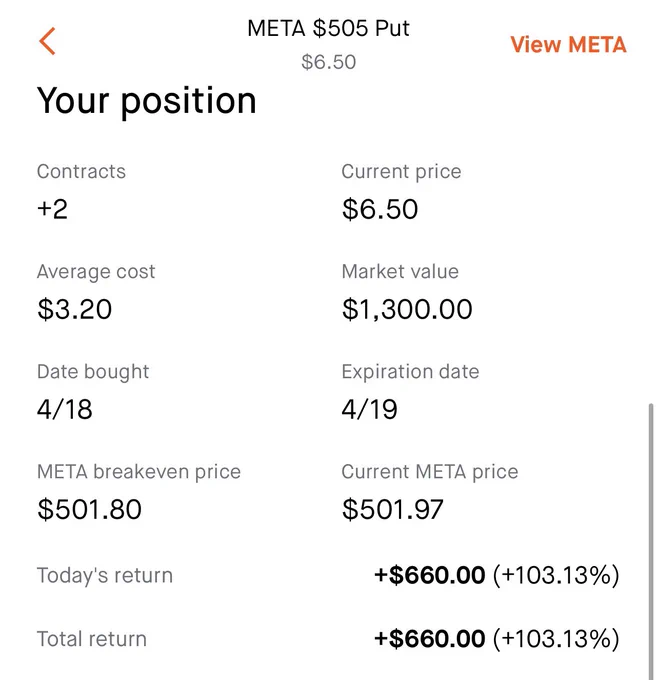Viewport: 658px width, 680px height.
Task: Tap the Expiration date 4/19 entry
Action: pos(369,409)
